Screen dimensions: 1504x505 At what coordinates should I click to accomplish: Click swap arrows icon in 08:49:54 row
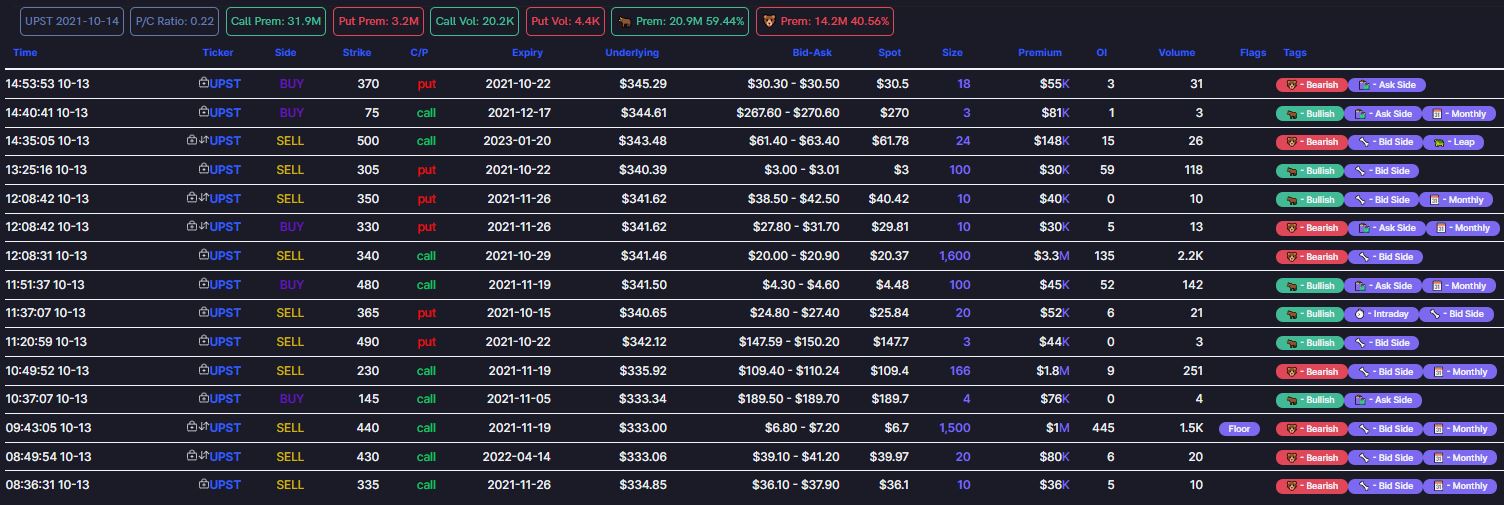pos(203,457)
